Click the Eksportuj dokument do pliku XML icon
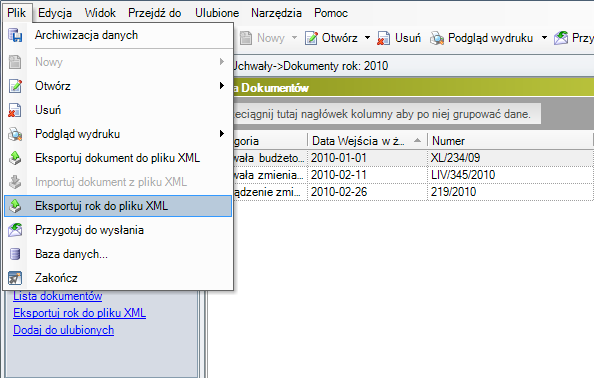 point(15,158)
